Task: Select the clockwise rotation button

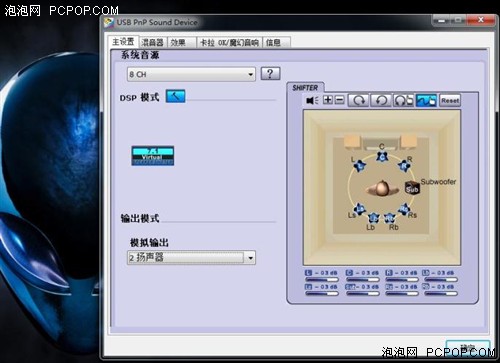Action: (359, 100)
